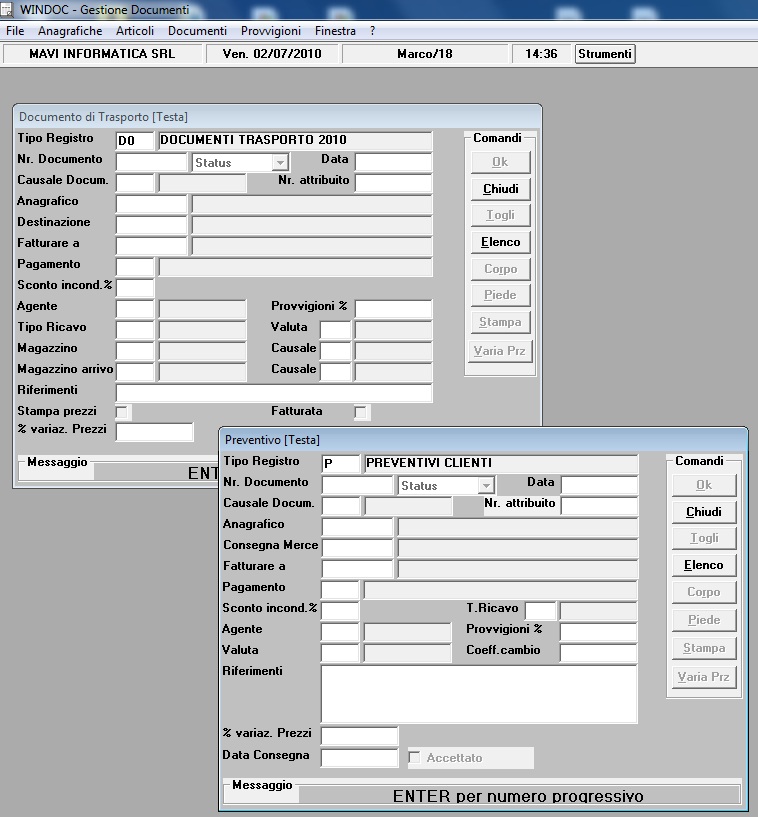Focus Nr. attribuito field in Documento di Trasporto

(393, 183)
